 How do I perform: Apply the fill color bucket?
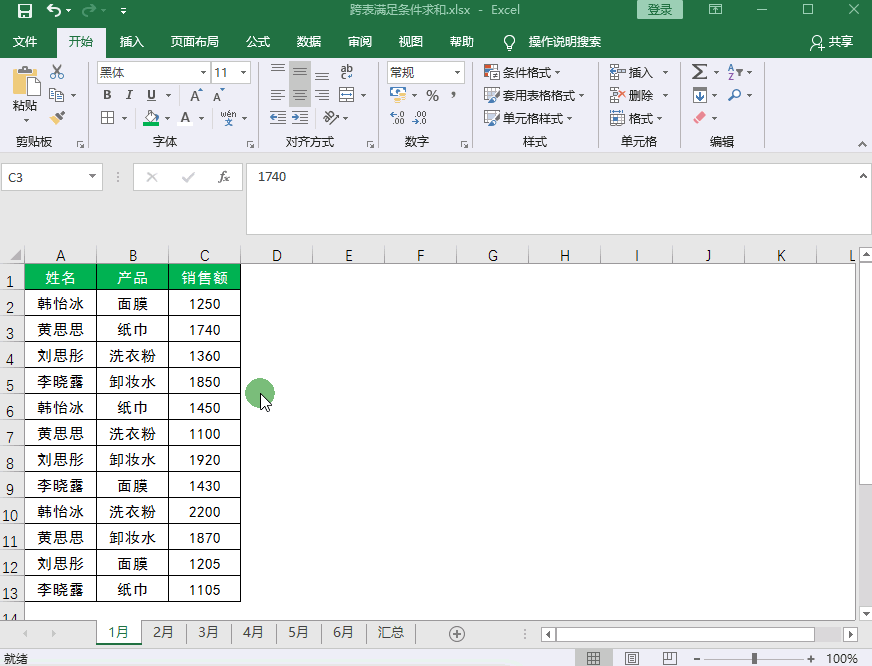151,118
